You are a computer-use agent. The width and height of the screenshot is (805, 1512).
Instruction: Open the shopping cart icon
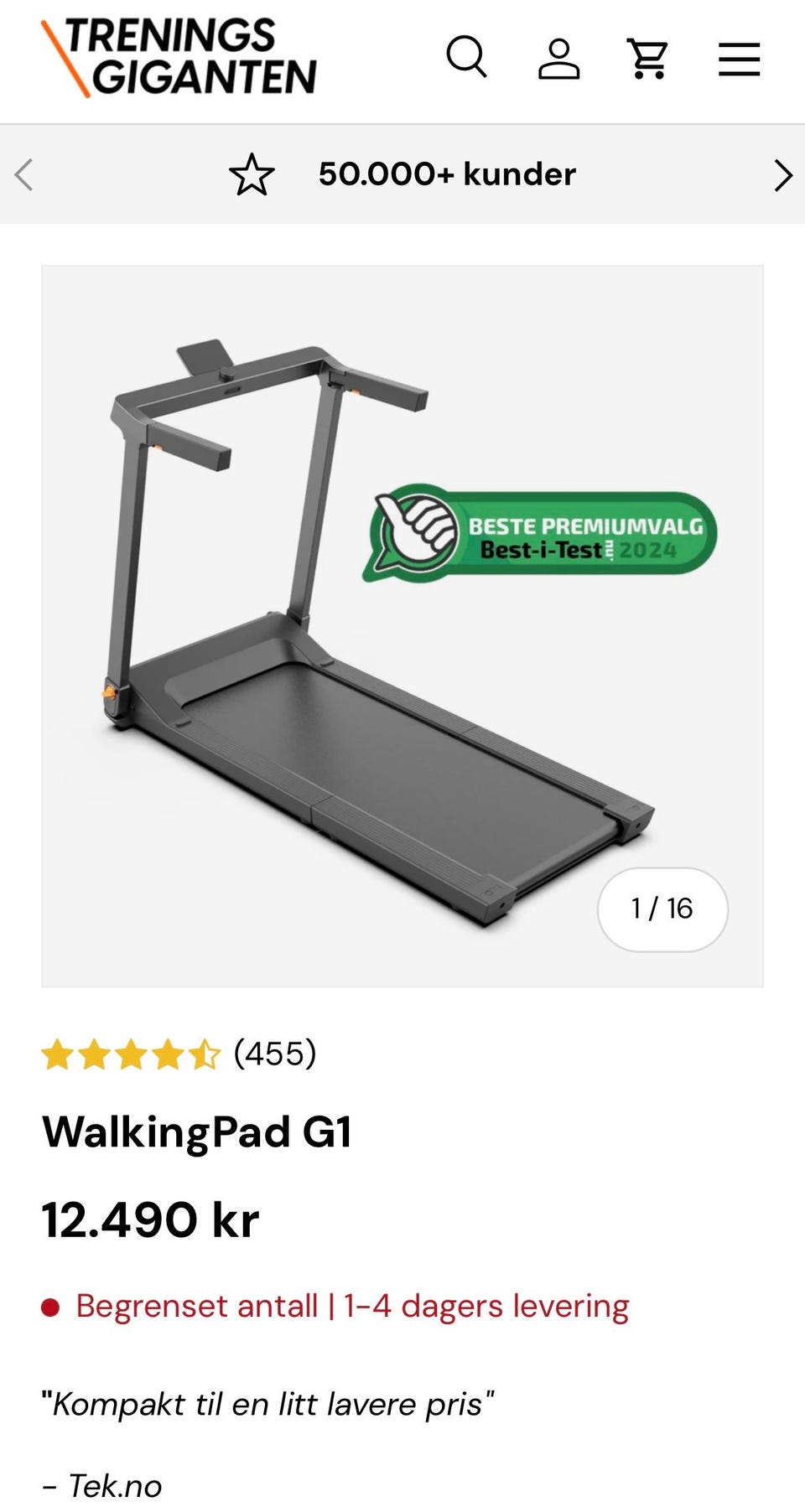(x=648, y=59)
